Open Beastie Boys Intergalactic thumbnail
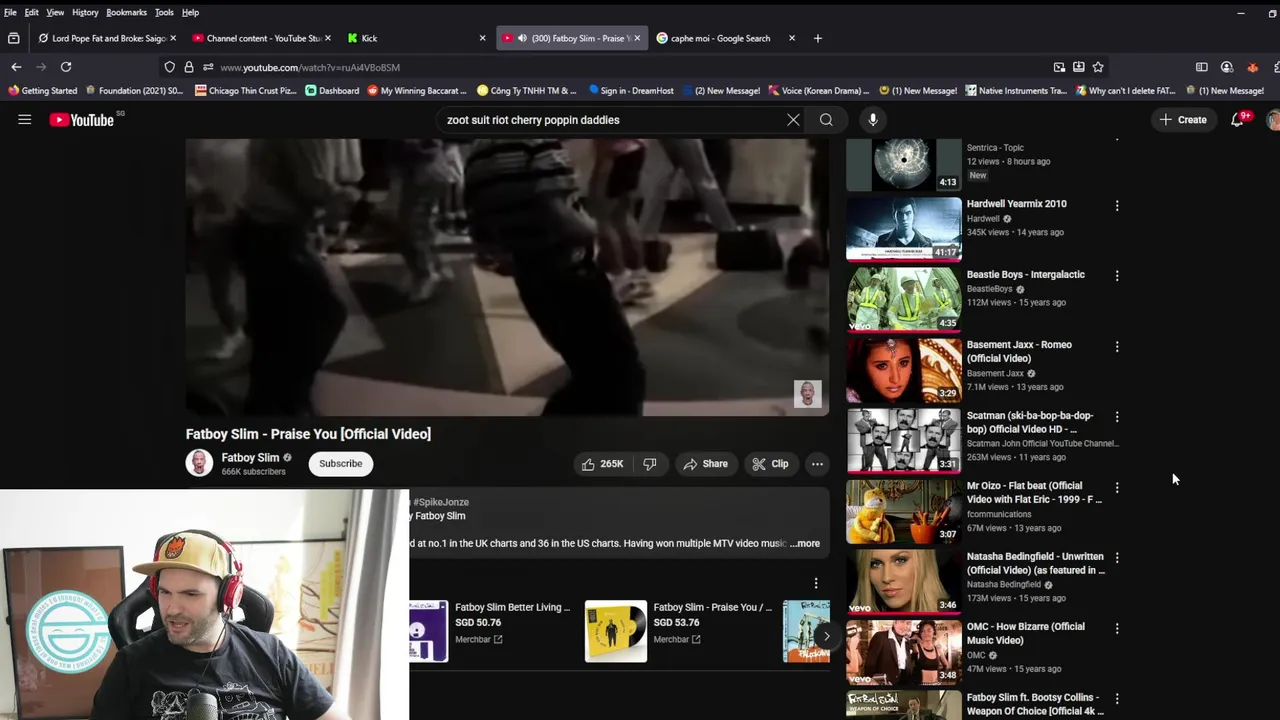 (904, 299)
